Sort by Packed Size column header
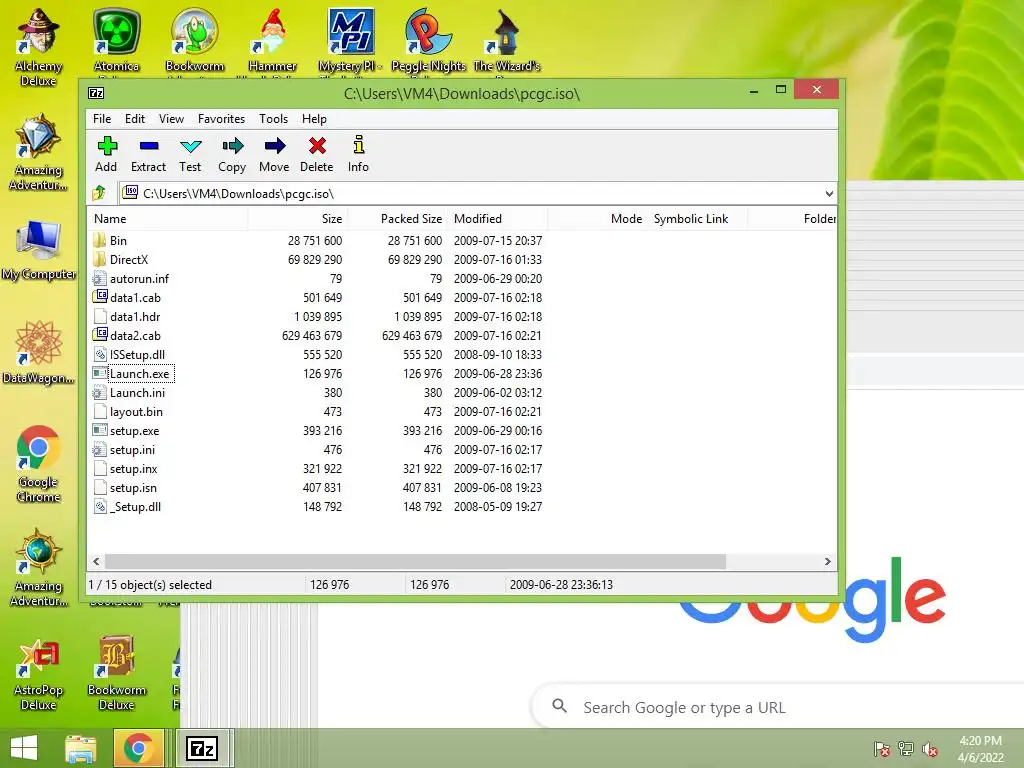This screenshot has width=1024, height=768. tap(397, 219)
